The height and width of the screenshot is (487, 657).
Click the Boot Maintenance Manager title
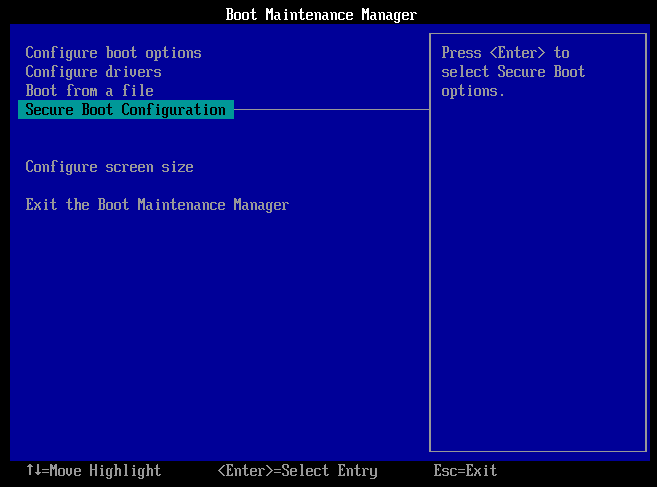tap(321, 14)
